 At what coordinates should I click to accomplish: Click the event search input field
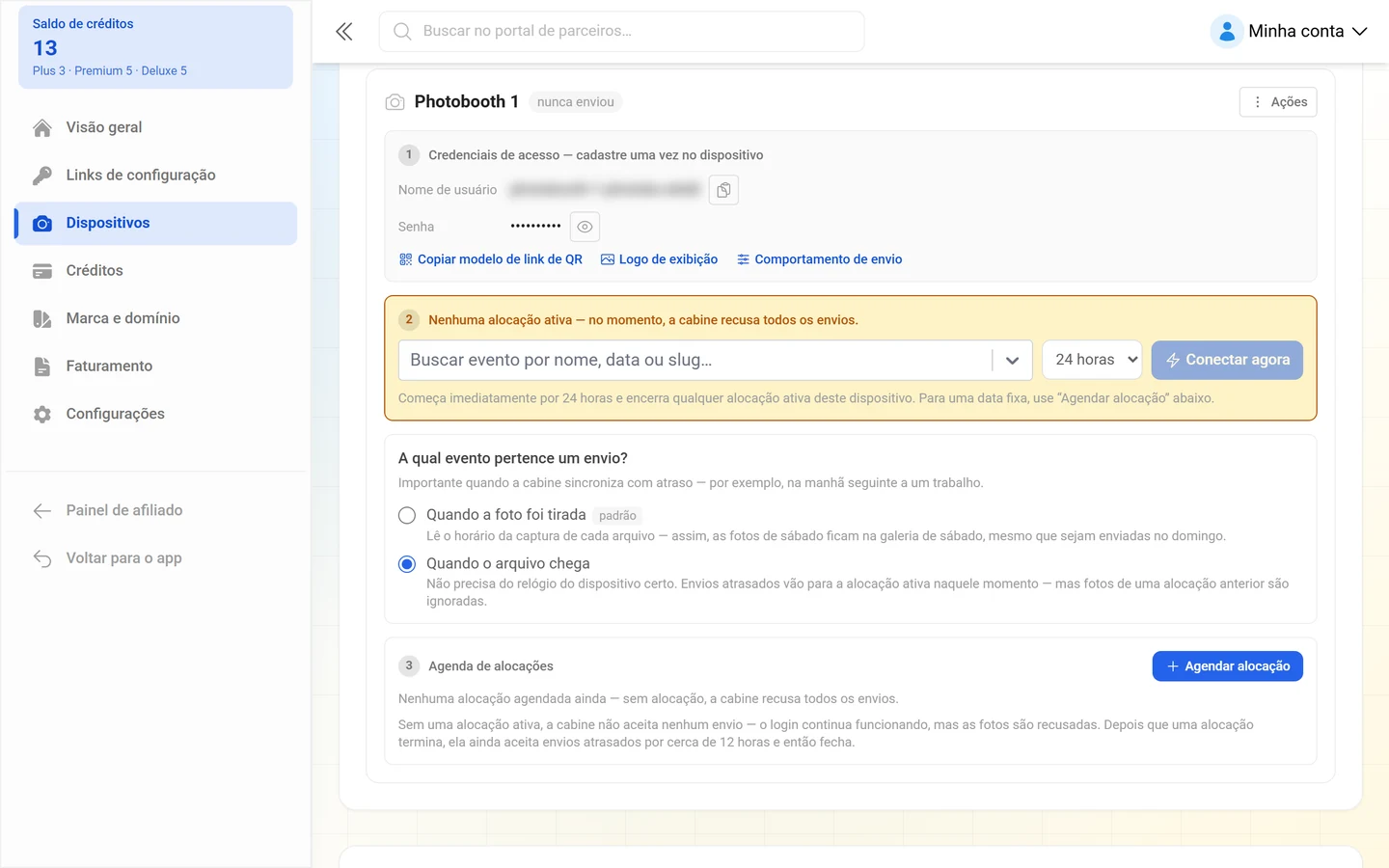694,360
